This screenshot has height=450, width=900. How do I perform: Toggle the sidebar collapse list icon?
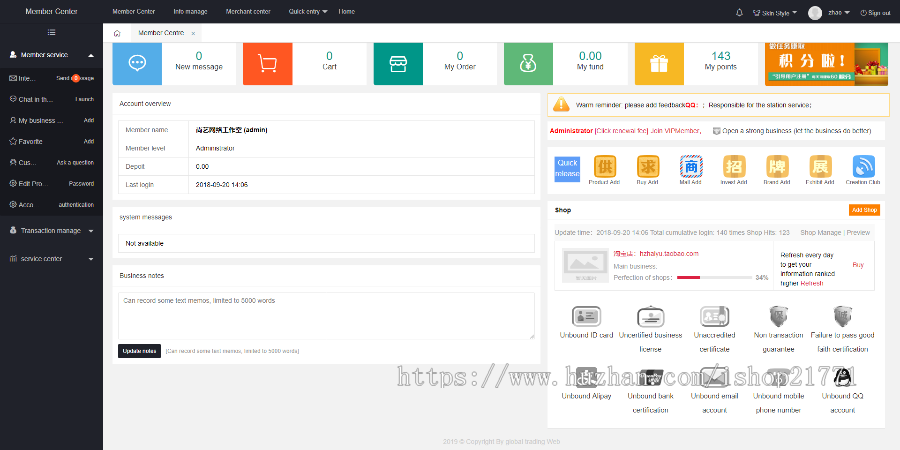tap(51, 33)
